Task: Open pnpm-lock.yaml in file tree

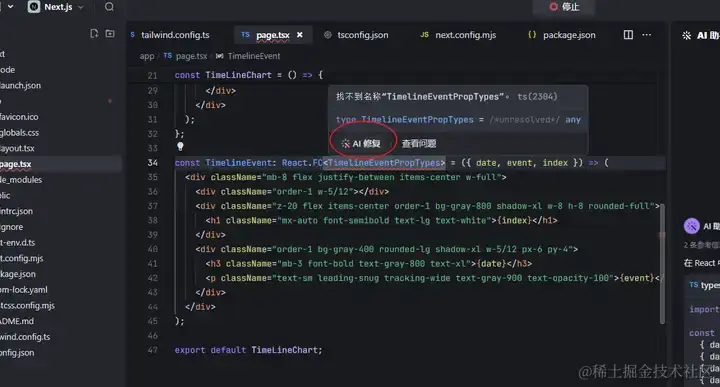Action: [x=23, y=290]
